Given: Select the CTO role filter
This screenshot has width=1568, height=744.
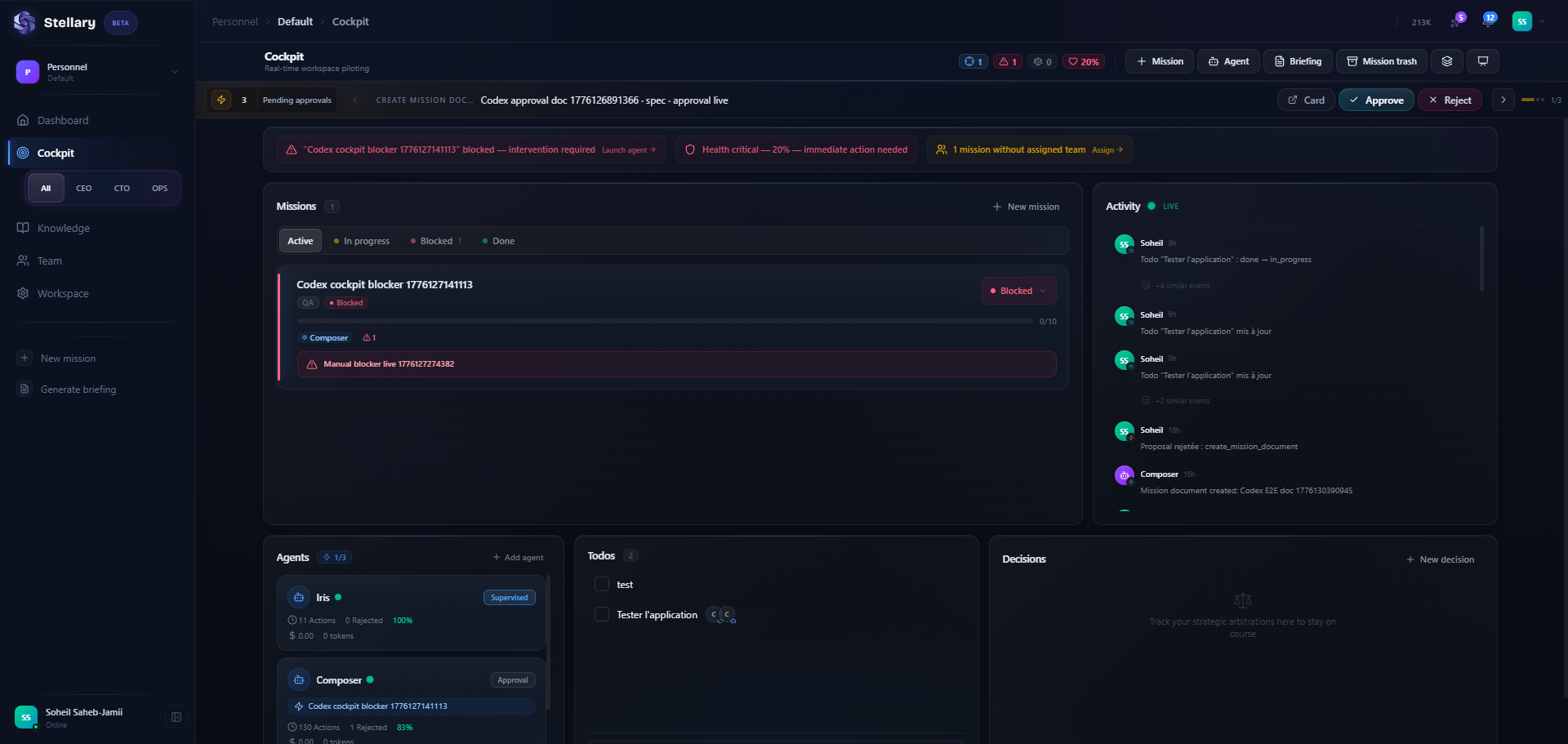Looking at the screenshot, I should click(122, 188).
